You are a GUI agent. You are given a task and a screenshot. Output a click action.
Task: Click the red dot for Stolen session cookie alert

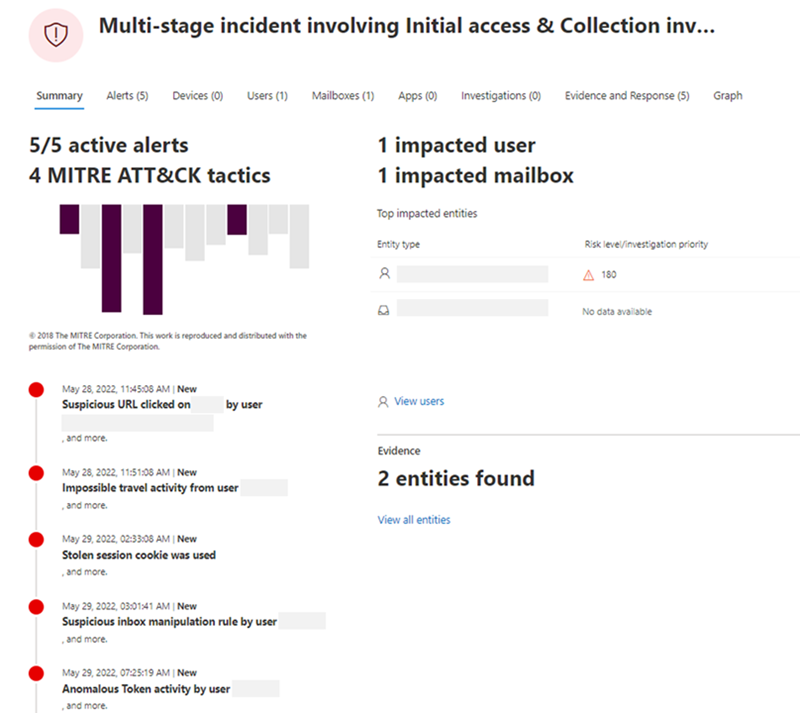coord(36,541)
